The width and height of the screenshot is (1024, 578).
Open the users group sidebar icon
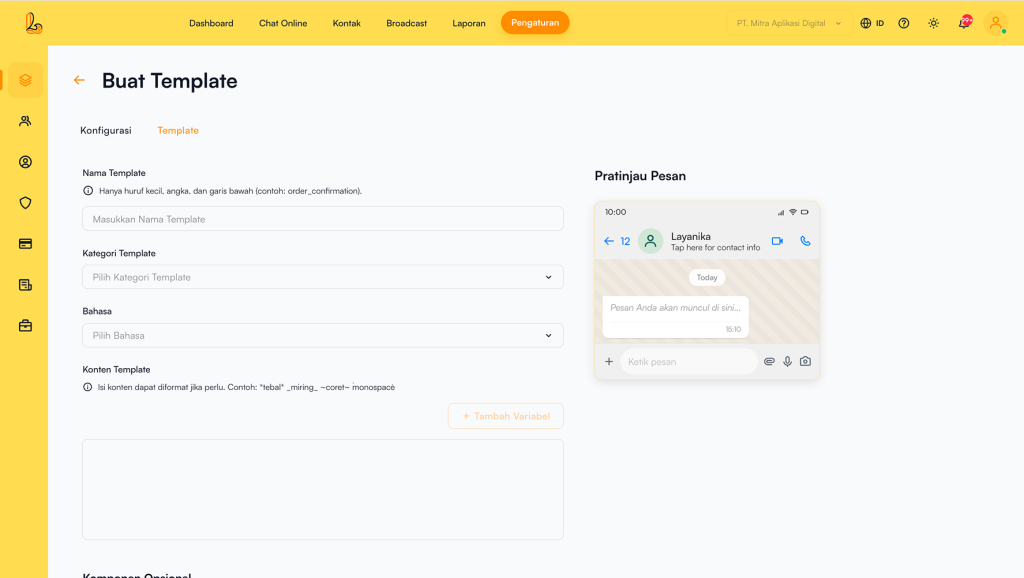tap(25, 121)
